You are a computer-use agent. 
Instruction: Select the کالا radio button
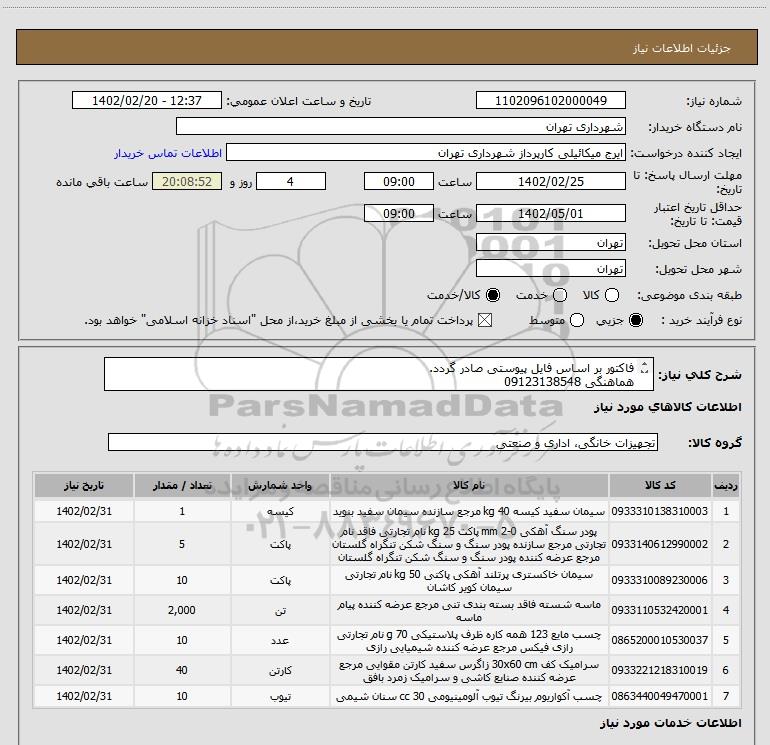(x=612, y=295)
